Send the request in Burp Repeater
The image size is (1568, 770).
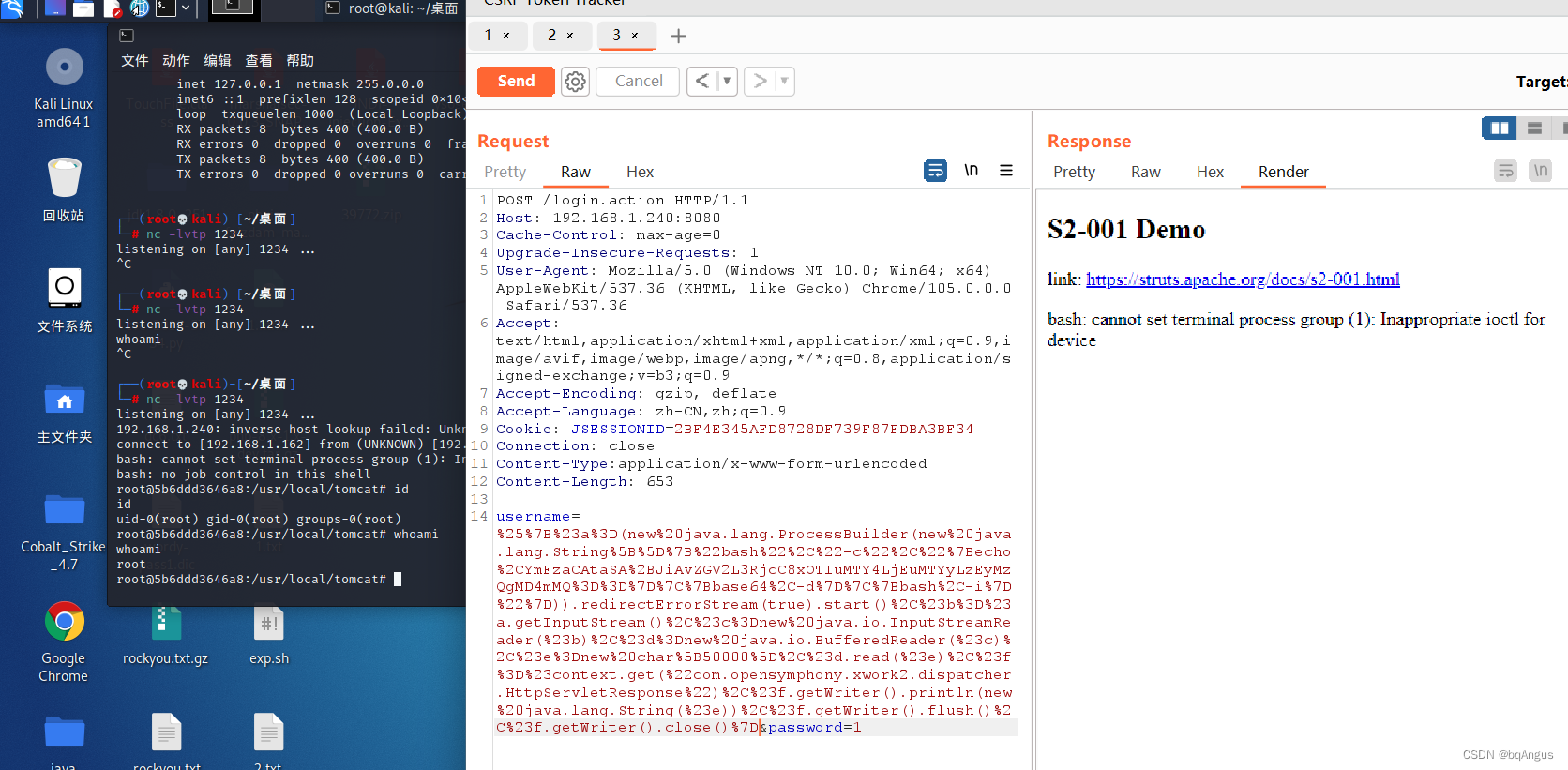point(516,82)
